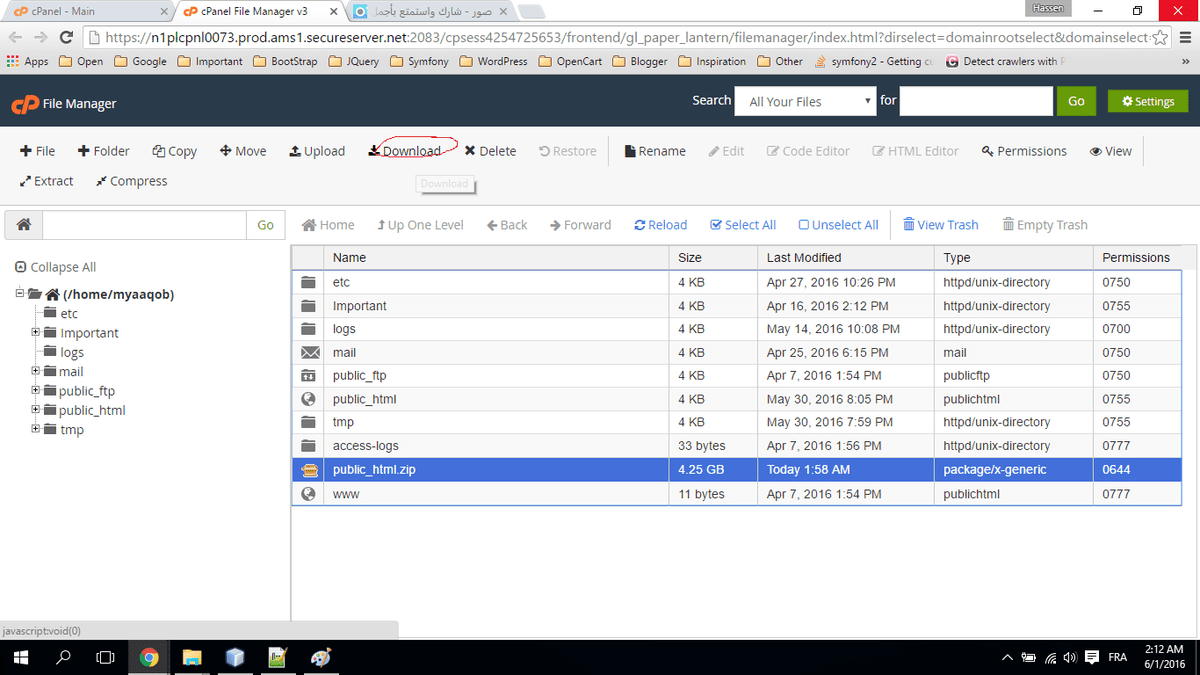Click the New File toolbar button
This screenshot has height=675, width=1200.
tap(38, 151)
